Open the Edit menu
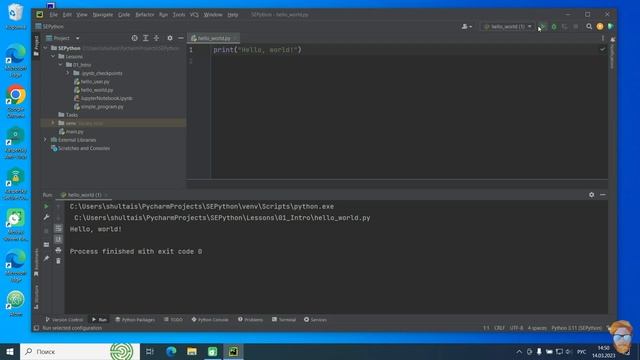Screen dimensions: 640x360 pyautogui.click(x=67, y=15)
